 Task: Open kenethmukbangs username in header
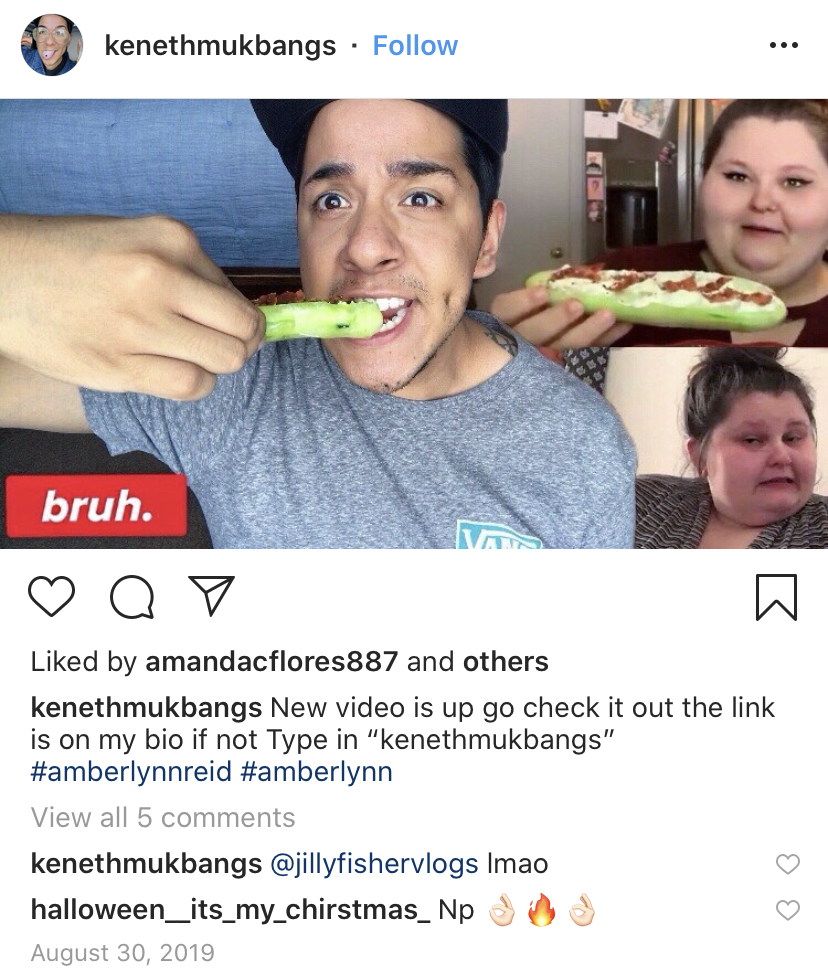(220, 46)
